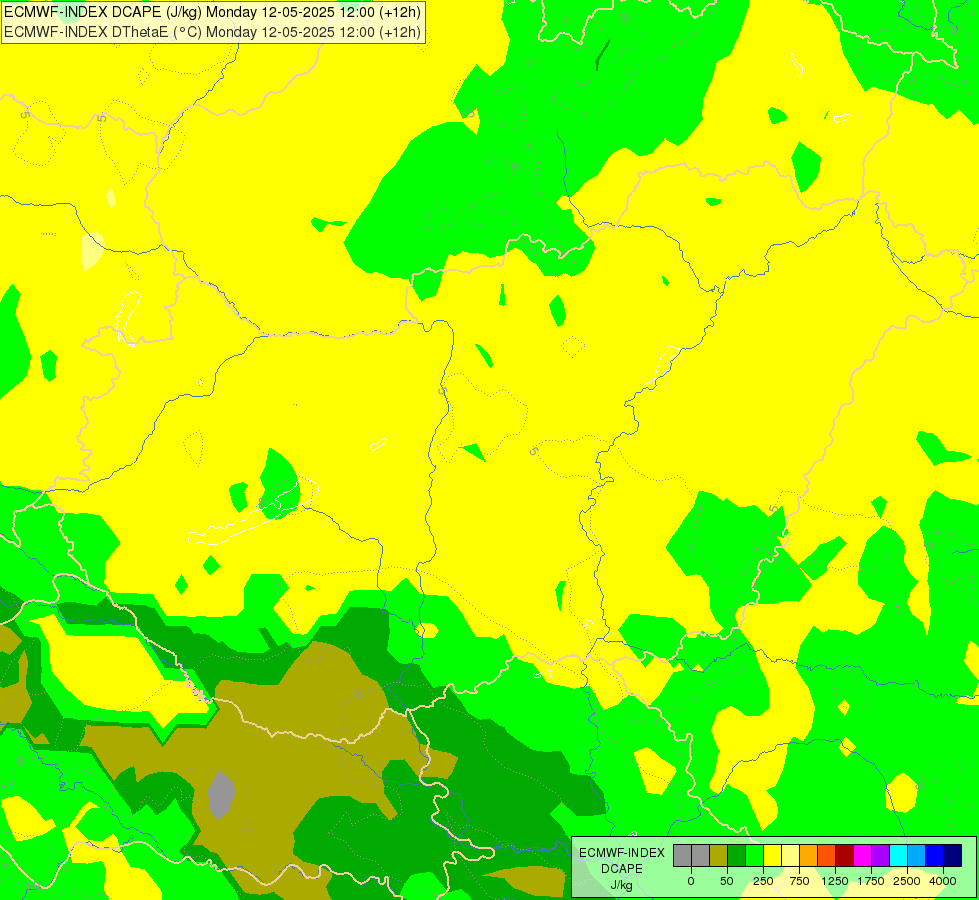Click the legend value 1250
Screen dimensions: 979x900
tap(835, 881)
